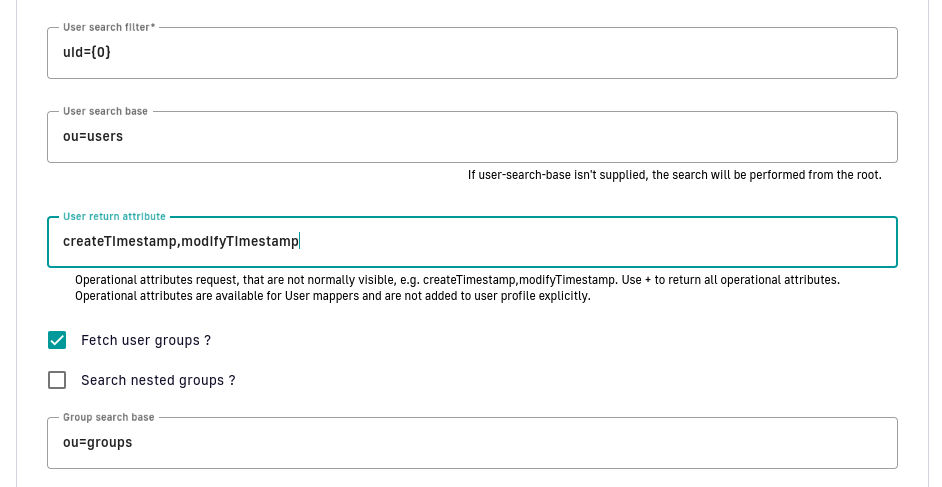This screenshot has width=942, height=487.
Task: Focus the User search base field
Action: 472,137
